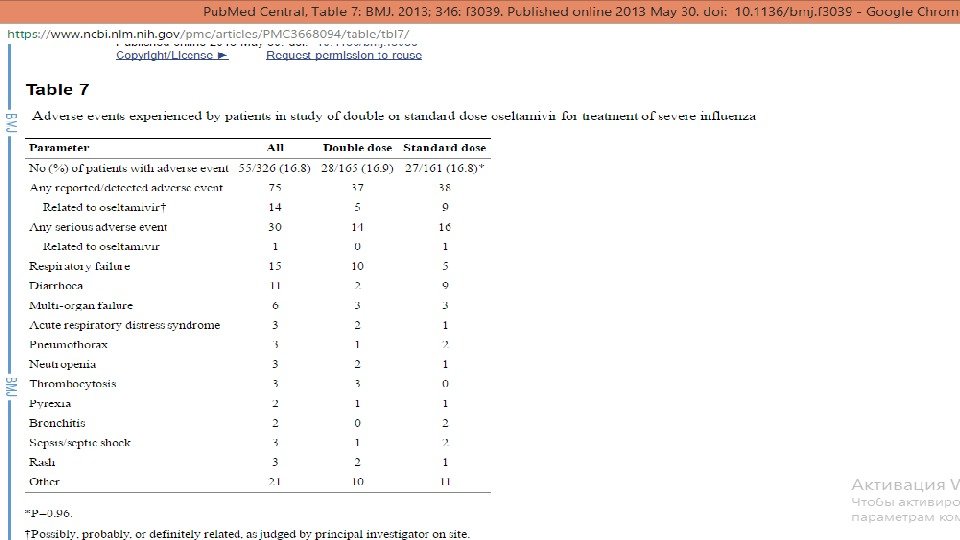Click 'Respiratory failure' row label
The image size is (960, 540).
click(80, 266)
